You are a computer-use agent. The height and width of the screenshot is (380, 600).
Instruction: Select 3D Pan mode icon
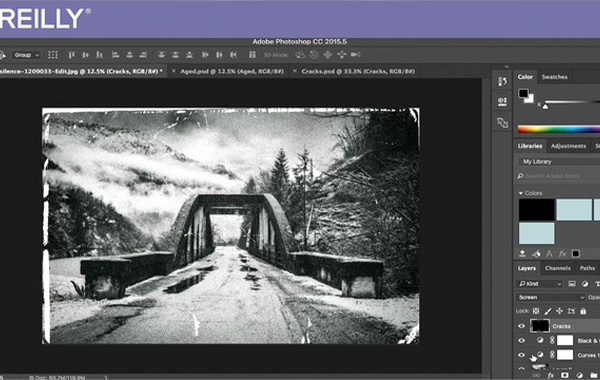pyautogui.click(x=328, y=55)
